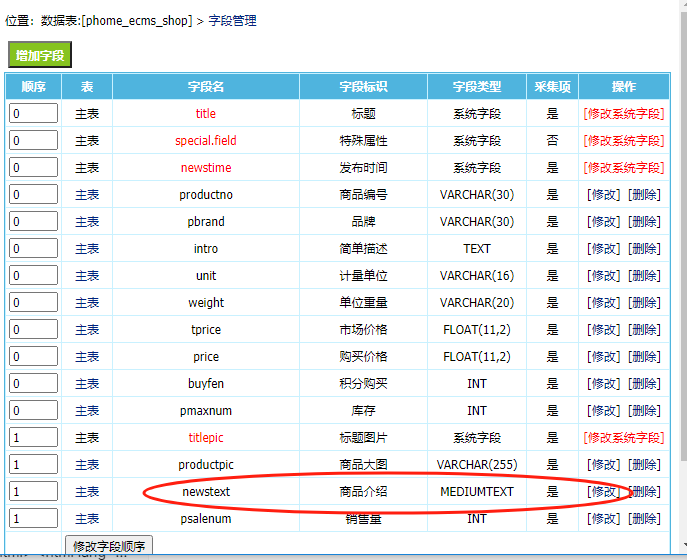Click the order input for the titlepic row
The height and width of the screenshot is (560, 687).
34,438
